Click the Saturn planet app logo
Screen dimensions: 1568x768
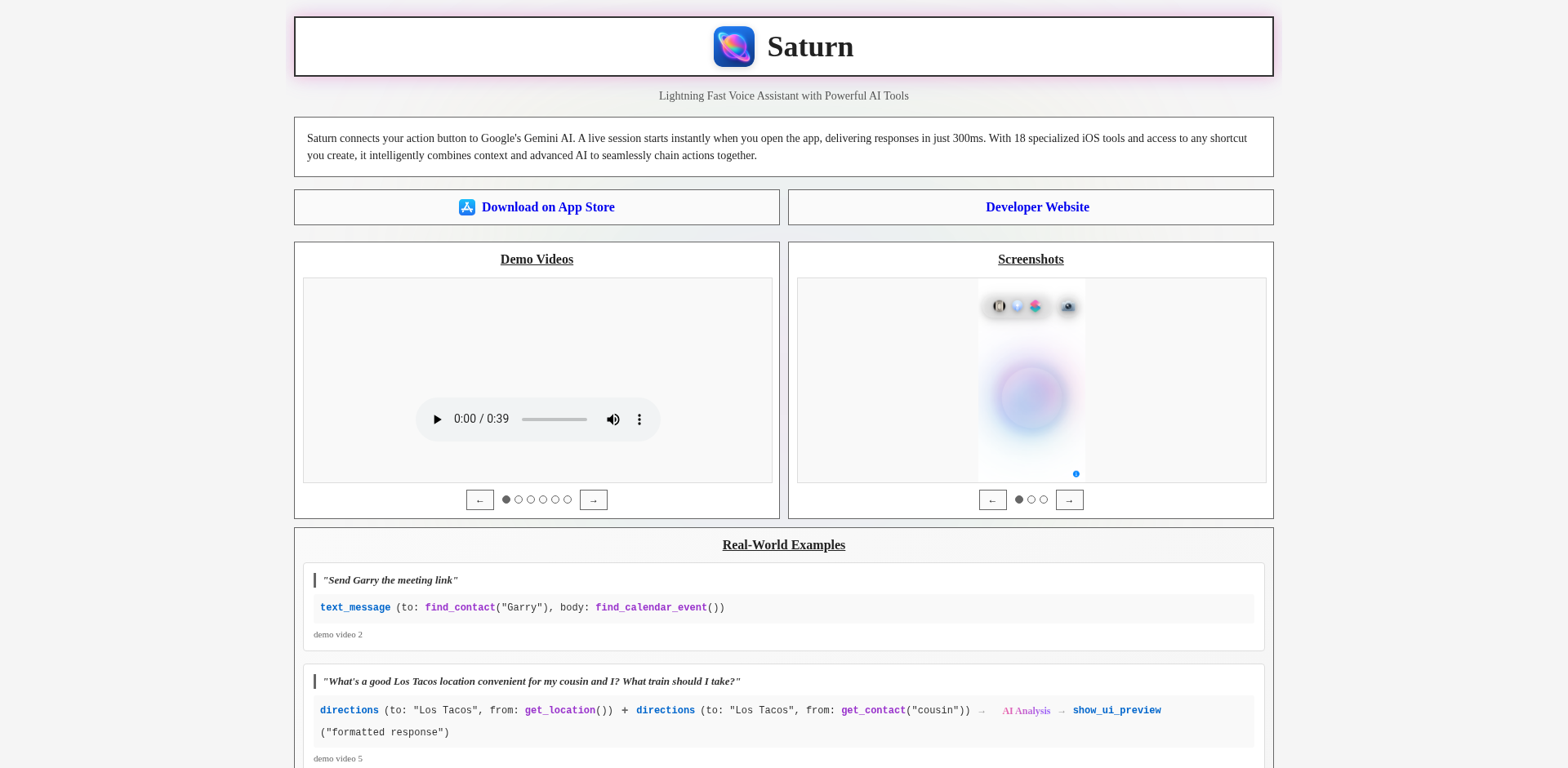(x=733, y=47)
